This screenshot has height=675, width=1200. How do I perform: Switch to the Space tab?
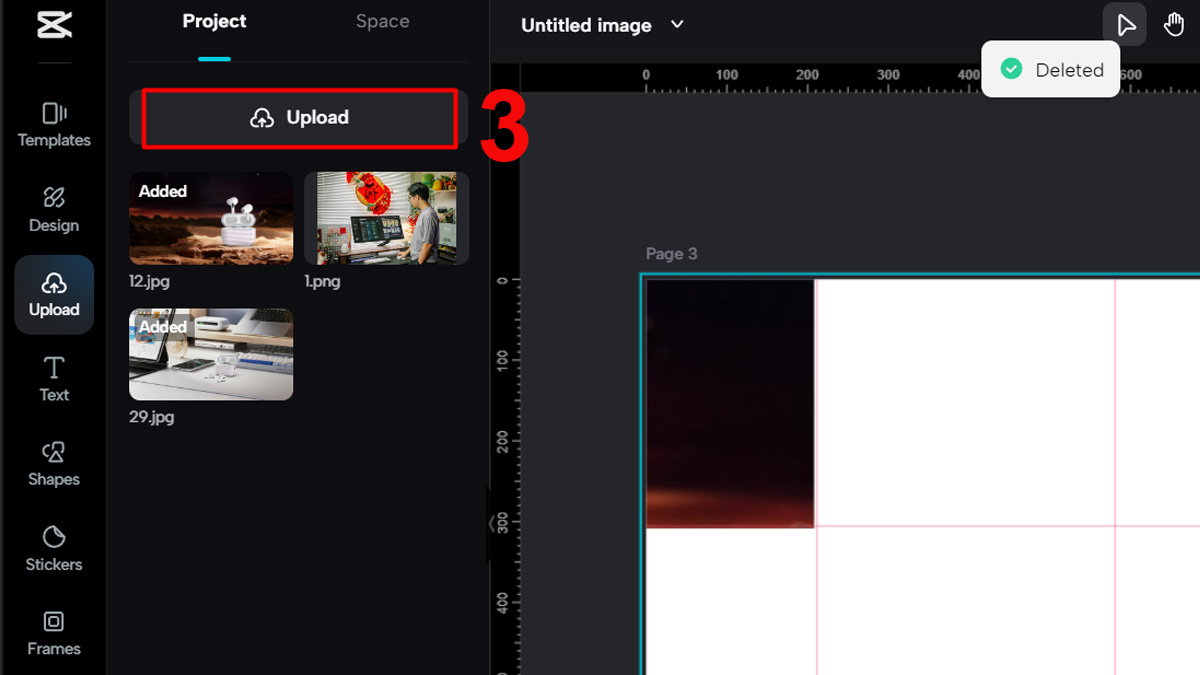(x=382, y=21)
